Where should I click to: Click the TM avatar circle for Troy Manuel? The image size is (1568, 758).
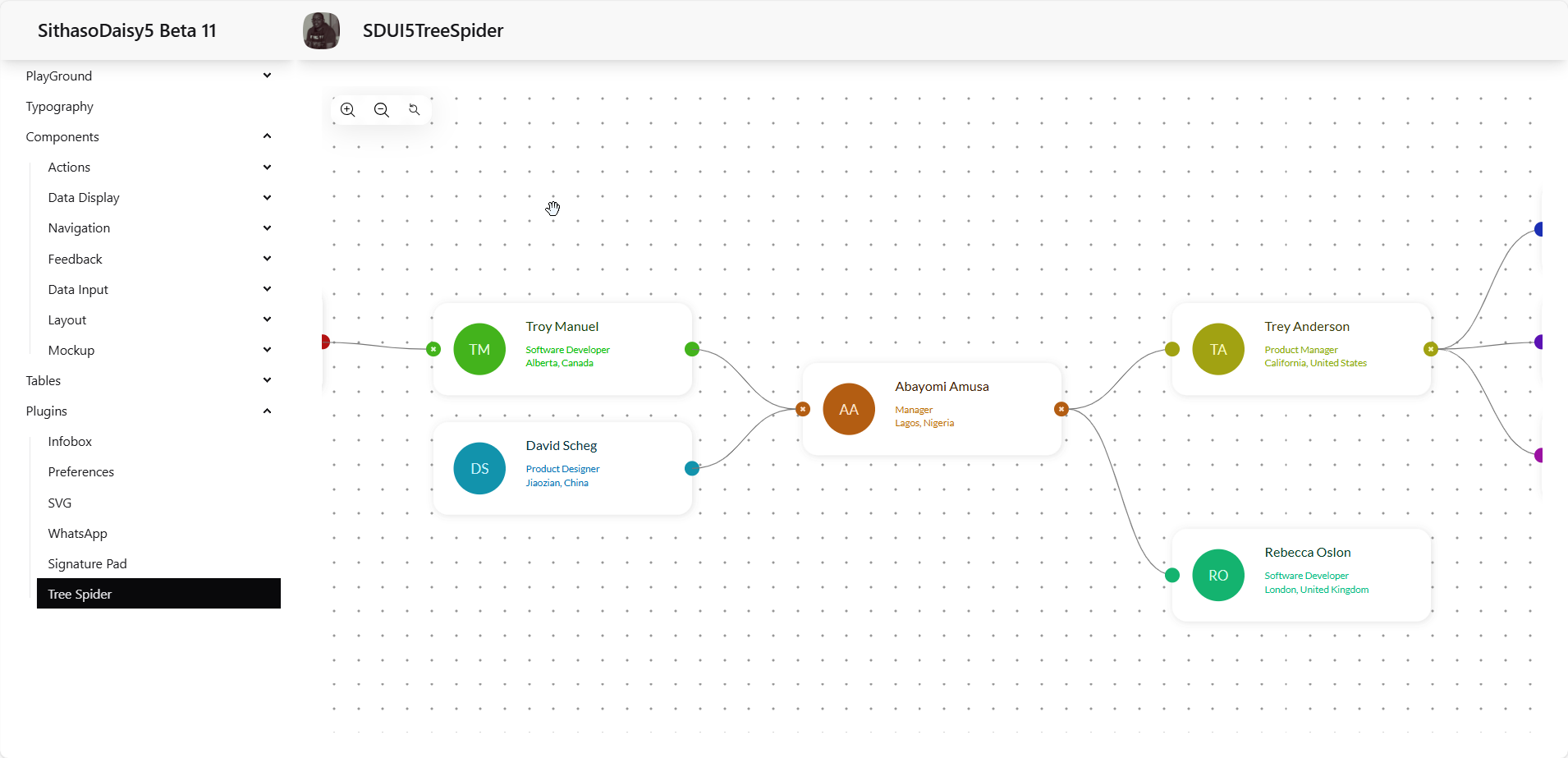coord(479,349)
